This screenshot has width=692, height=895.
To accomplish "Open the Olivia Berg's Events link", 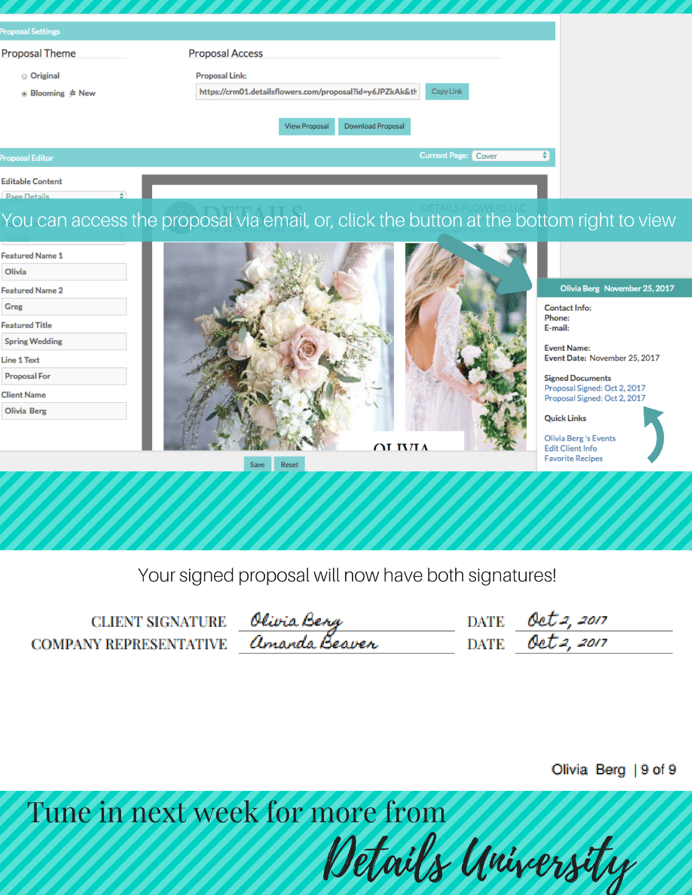I will pyautogui.click(x=580, y=438).
